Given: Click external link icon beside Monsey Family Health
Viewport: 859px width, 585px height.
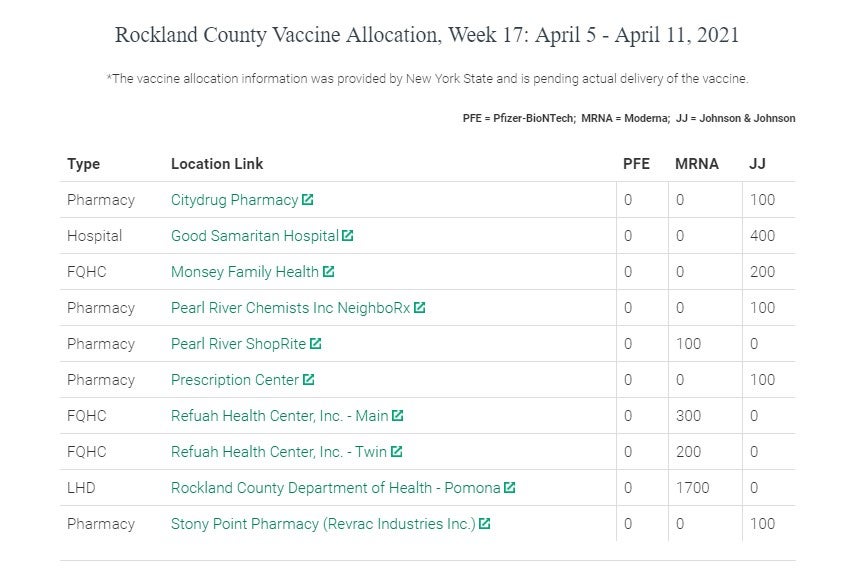Looking at the screenshot, I should [329, 271].
